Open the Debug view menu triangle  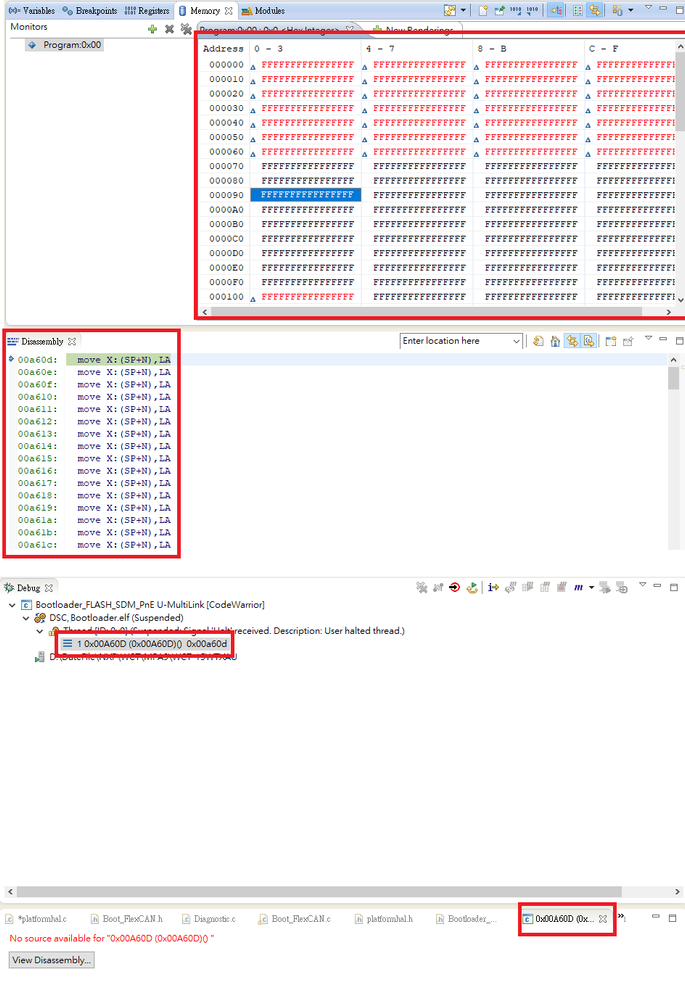click(x=642, y=584)
